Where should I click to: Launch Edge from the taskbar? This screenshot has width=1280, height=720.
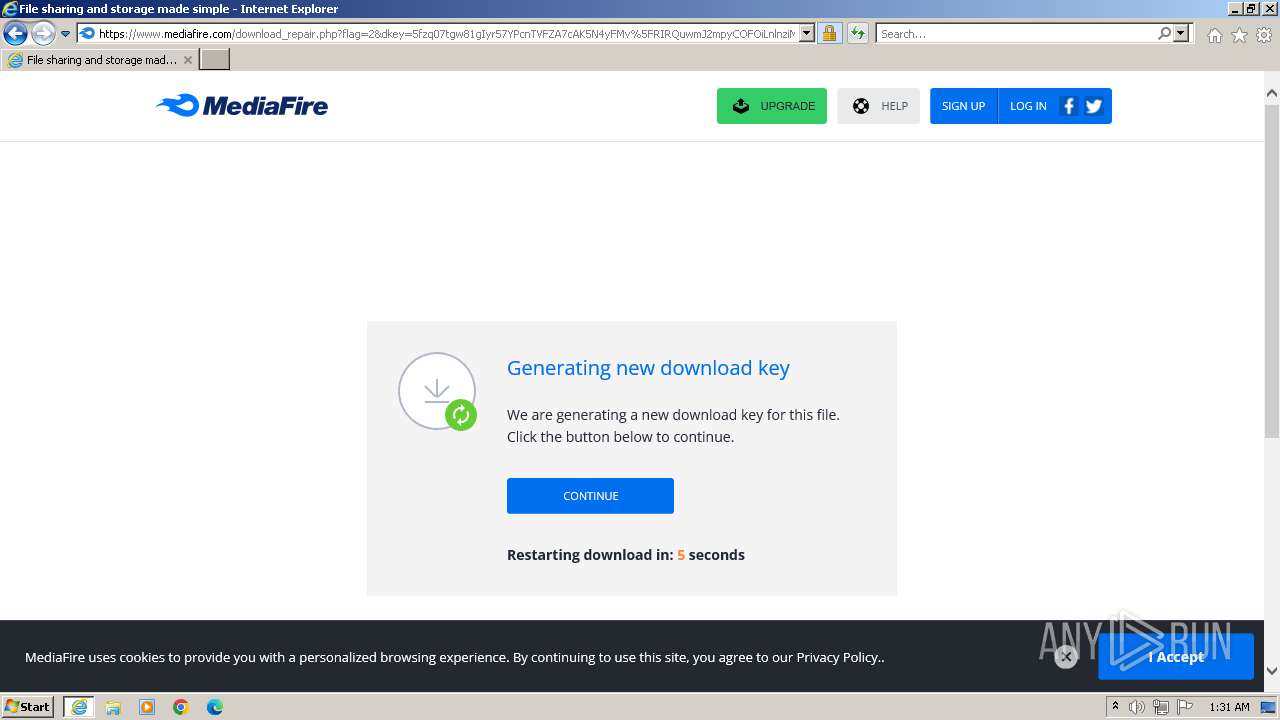click(x=215, y=707)
